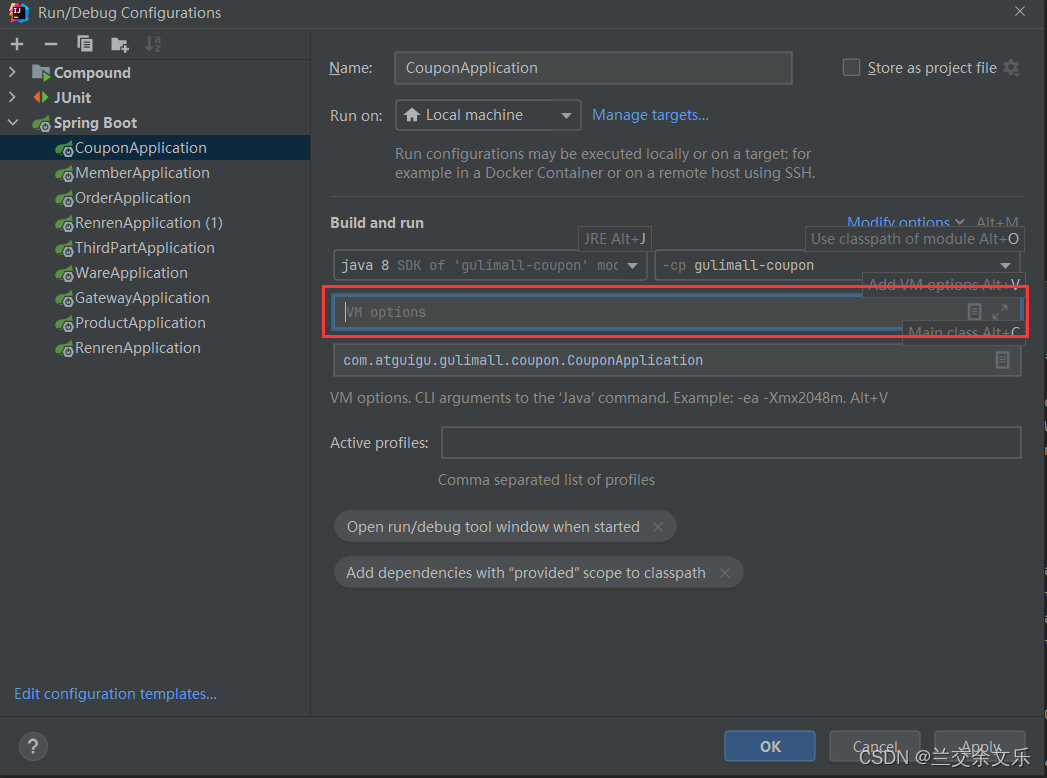The width and height of the screenshot is (1047, 778).
Task: Open the Store as project file gear settings
Action: [1012, 67]
